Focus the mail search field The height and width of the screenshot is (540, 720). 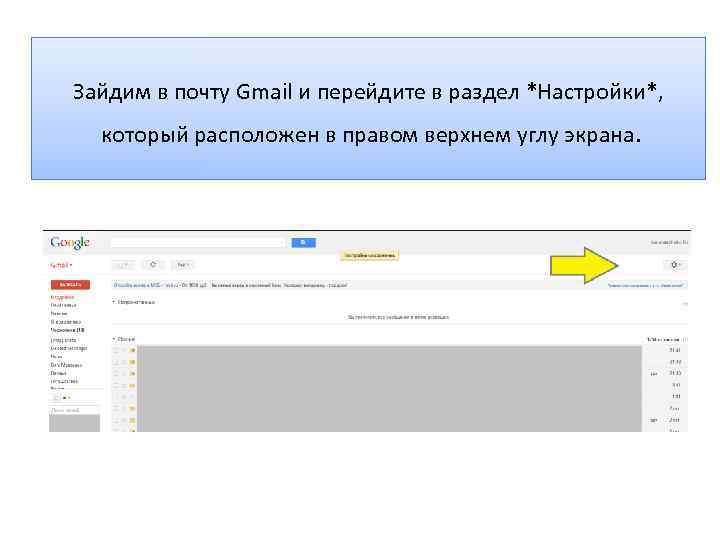197,242
